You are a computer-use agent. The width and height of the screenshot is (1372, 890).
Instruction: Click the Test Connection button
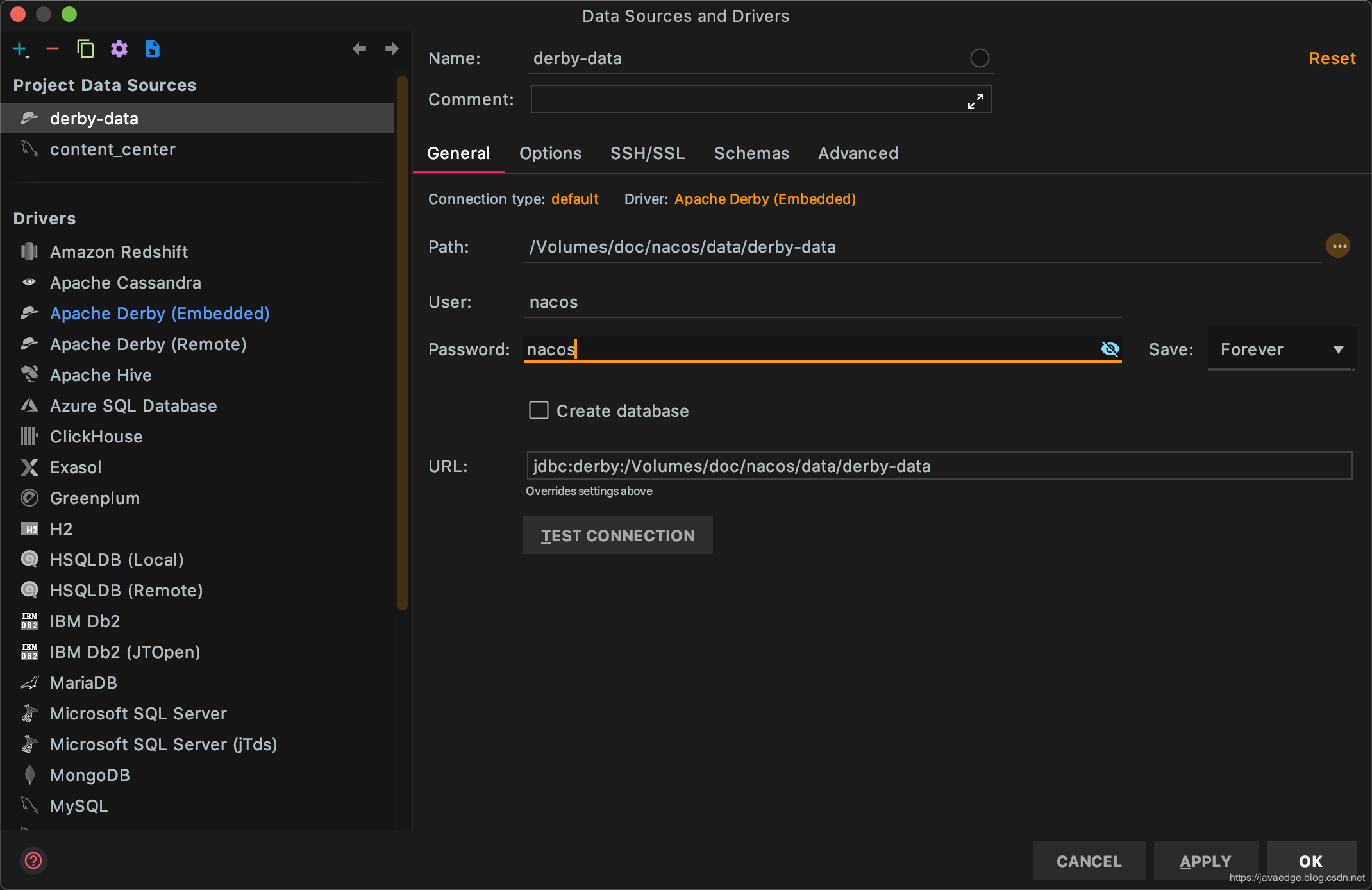[617, 535]
